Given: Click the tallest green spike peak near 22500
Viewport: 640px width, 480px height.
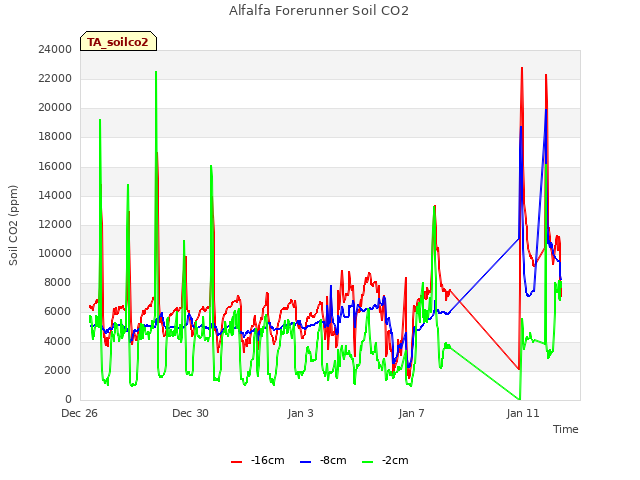Looking at the screenshot, I should (156, 72).
